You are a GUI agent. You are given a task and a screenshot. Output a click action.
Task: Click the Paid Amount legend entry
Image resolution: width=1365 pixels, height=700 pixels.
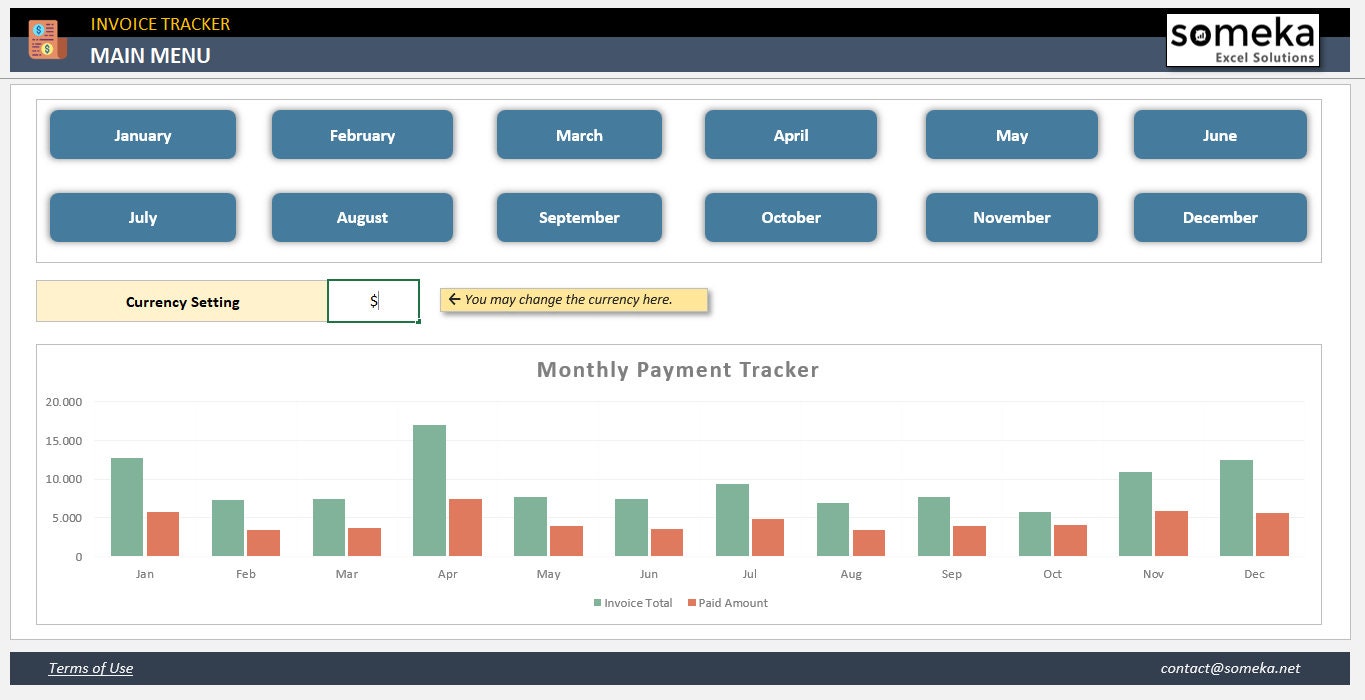(x=728, y=603)
